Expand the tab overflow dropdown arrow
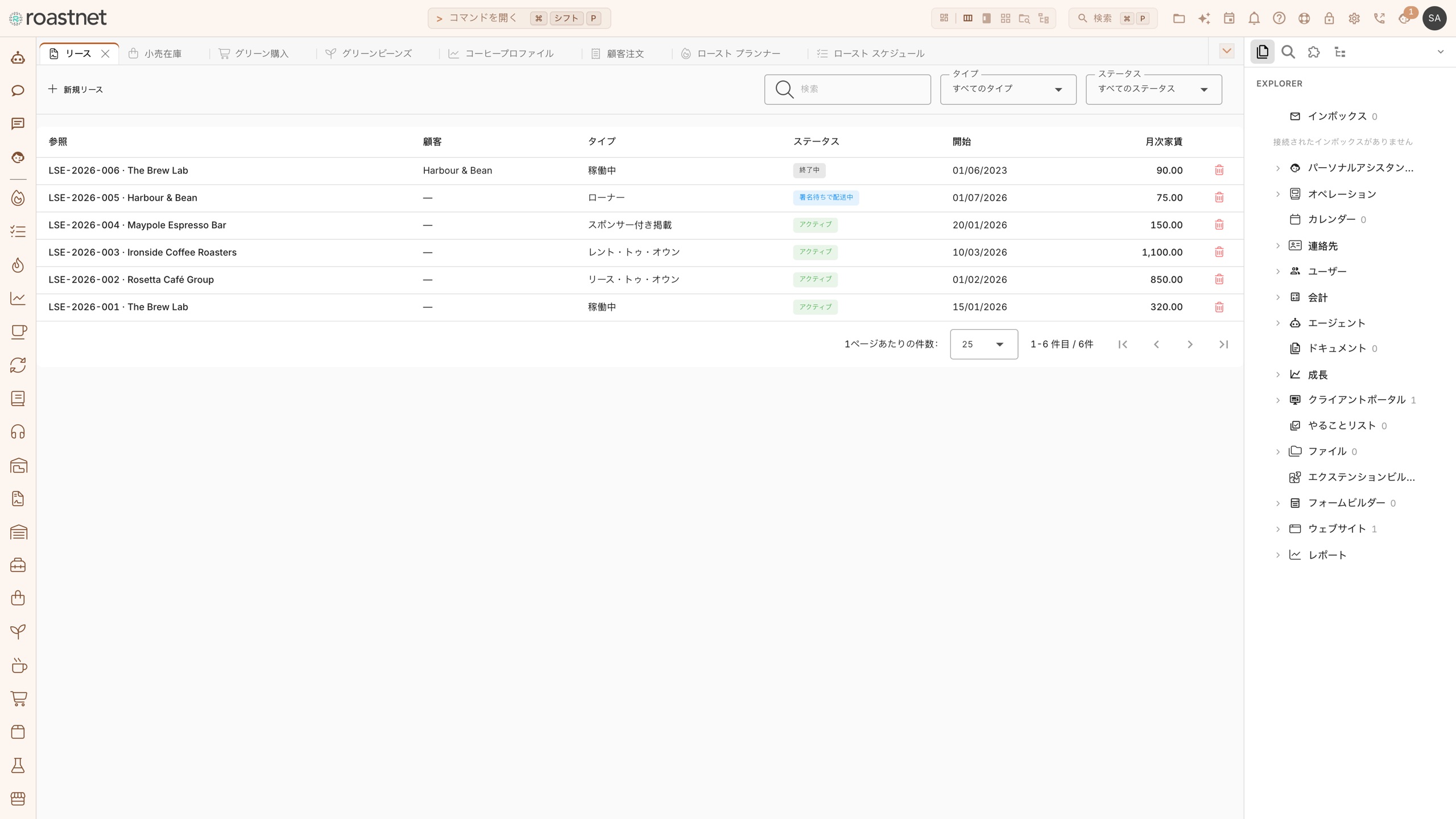 (x=1227, y=51)
